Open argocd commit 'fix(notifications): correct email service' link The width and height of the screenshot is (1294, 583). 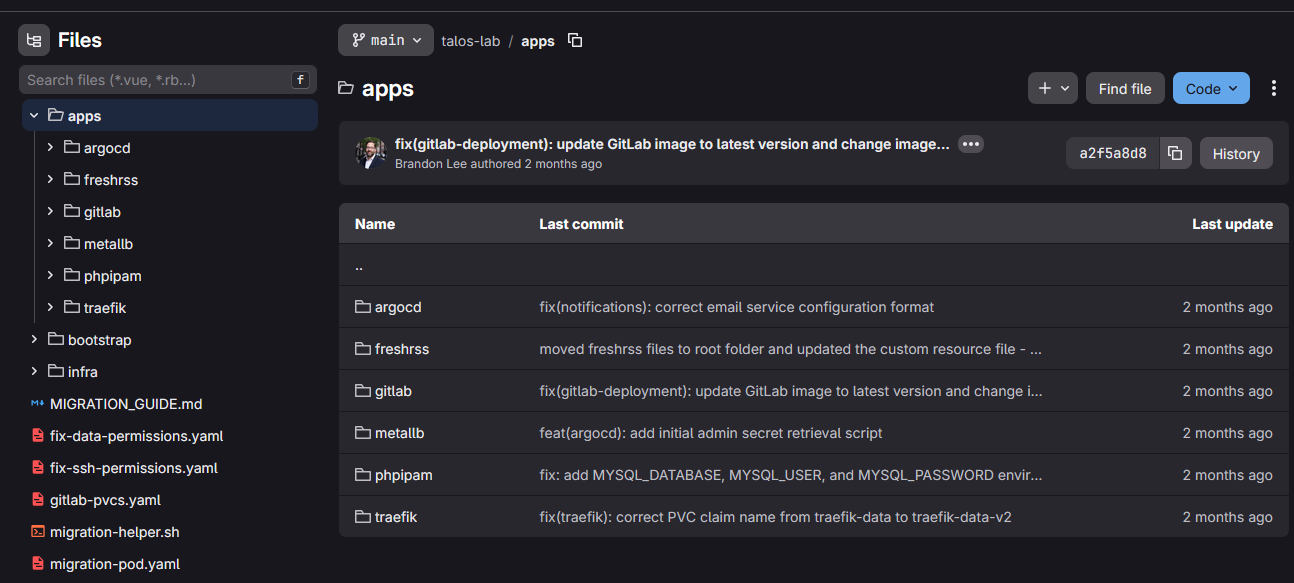pos(737,307)
